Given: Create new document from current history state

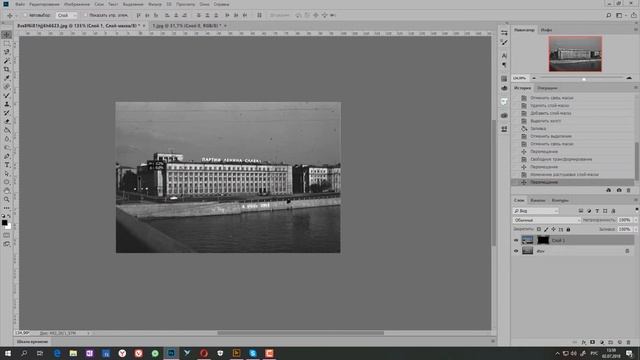Looking at the screenshot, I should coord(609,190).
